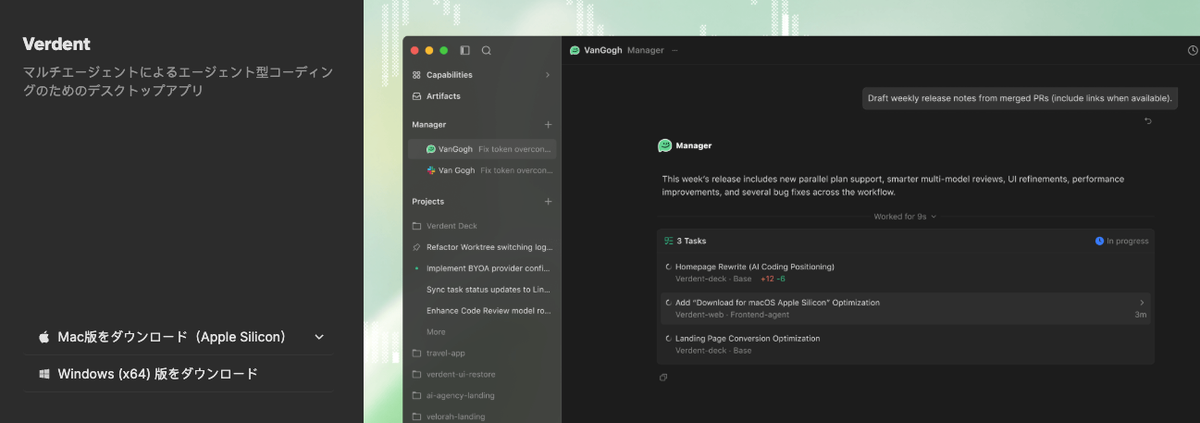Click the Projects section header in the sidebar
Screen dimensions: 1200x423
tap(428, 201)
